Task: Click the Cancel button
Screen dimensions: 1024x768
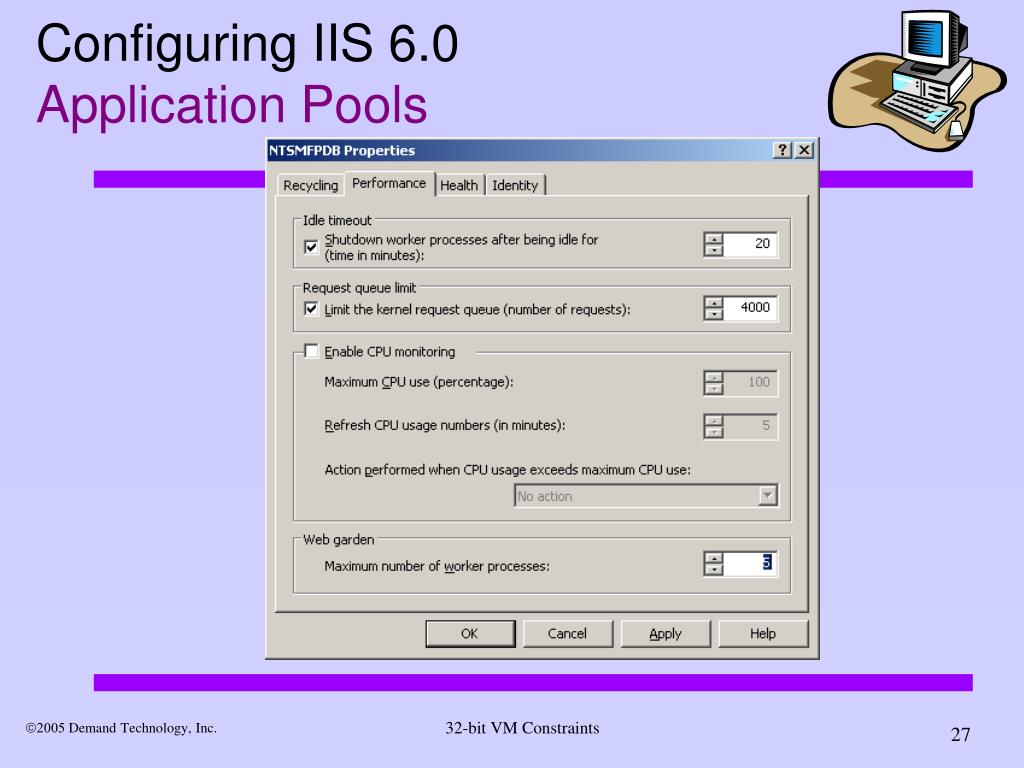Action: tap(568, 633)
